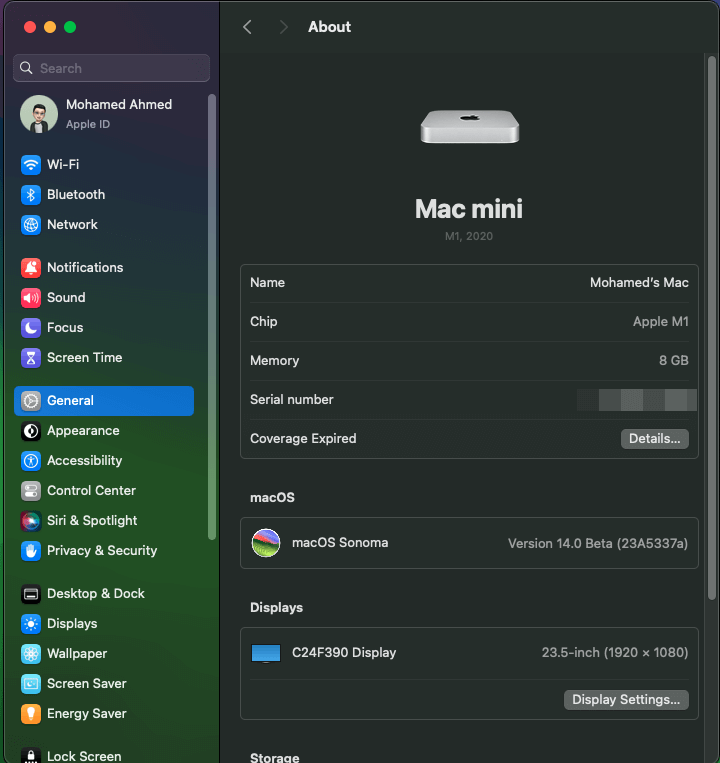The height and width of the screenshot is (763, 720).
Task: Click the Apple ID label
Action: [x=88, y=125]
